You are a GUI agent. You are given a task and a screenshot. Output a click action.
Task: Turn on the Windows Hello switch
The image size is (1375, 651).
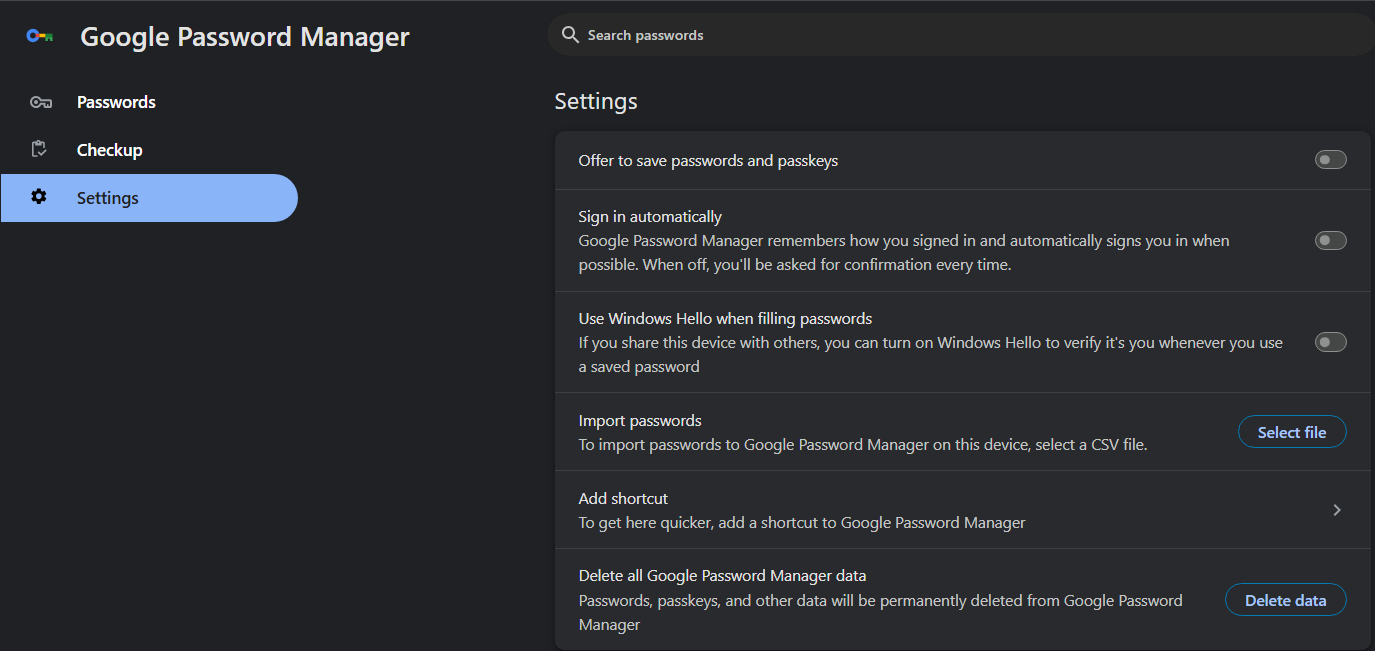pos(1330,342)
